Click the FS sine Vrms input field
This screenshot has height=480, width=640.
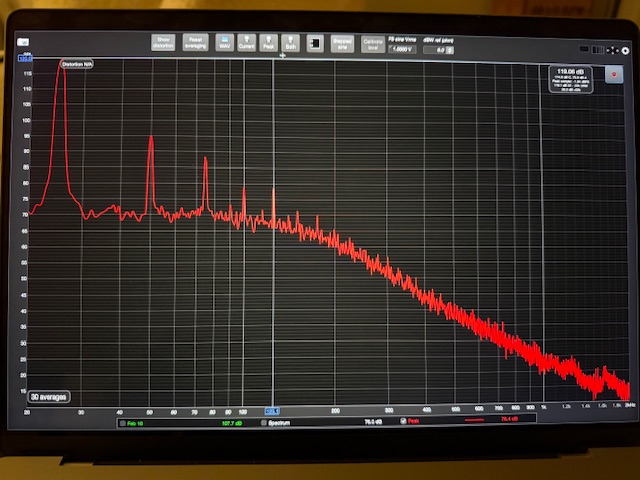pyautogui.click(x=402, y=49)
